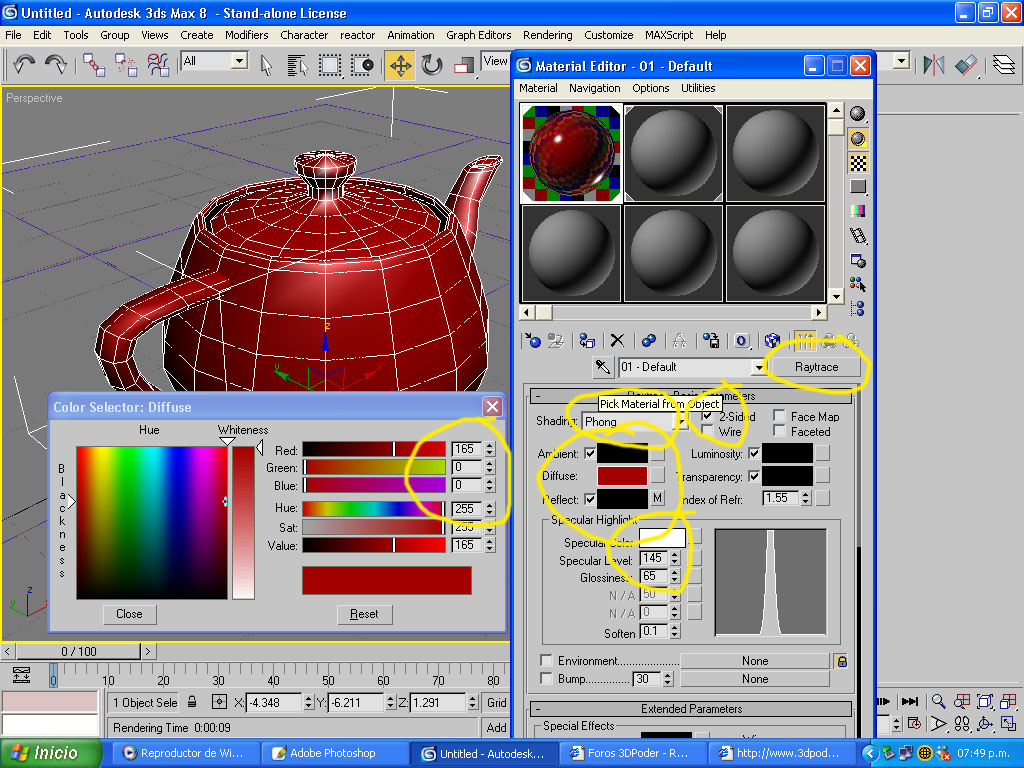Open the Navigation menu in Material Editor

click(x=594, y=88)
